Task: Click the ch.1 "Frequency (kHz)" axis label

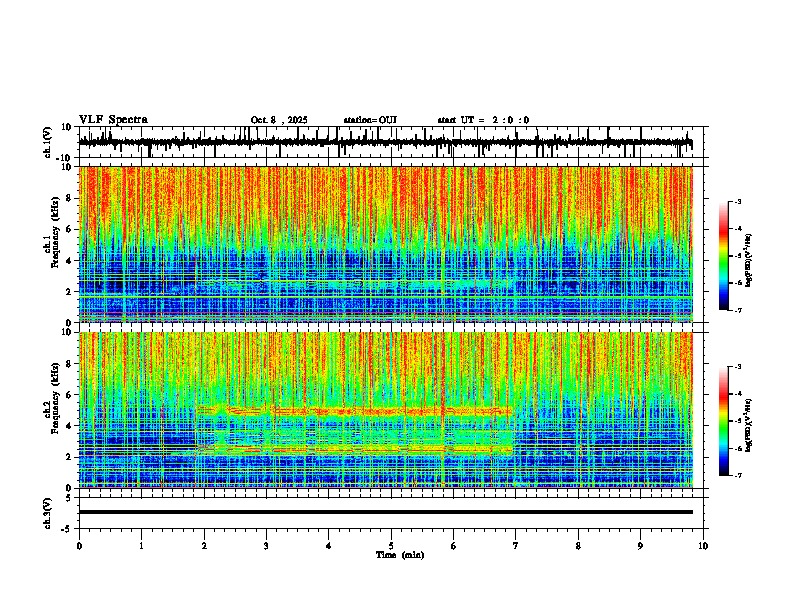Action: coord(55,233)
